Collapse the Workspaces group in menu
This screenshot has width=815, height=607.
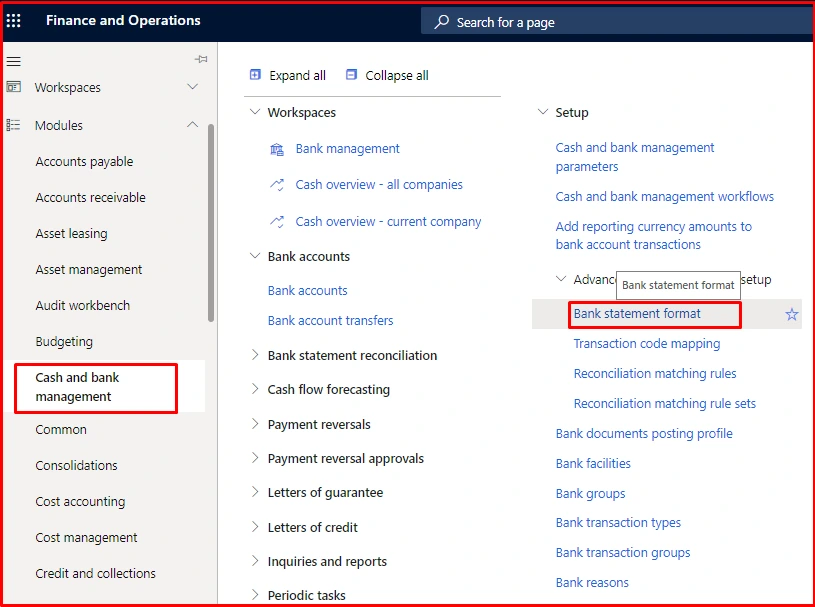point(255,112)
